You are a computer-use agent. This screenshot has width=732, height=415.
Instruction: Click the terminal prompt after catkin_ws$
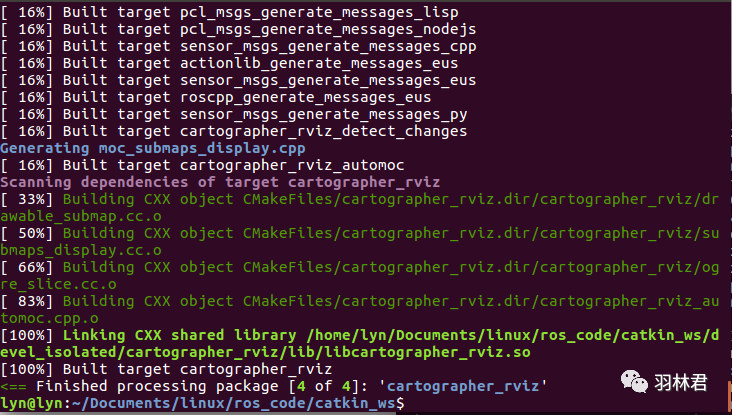click(x=409, y=403)
